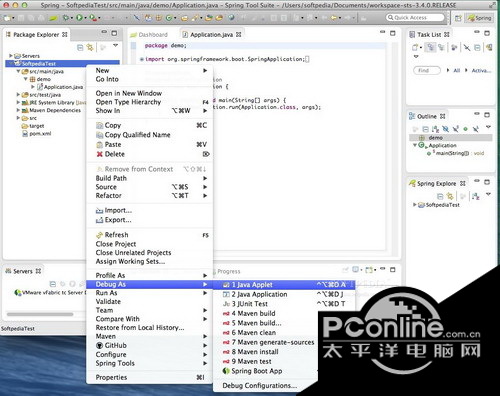Click the Collapse All icon in Spring Explorer
The width and height of the screenshot is (500, 396).
point(440,196)
